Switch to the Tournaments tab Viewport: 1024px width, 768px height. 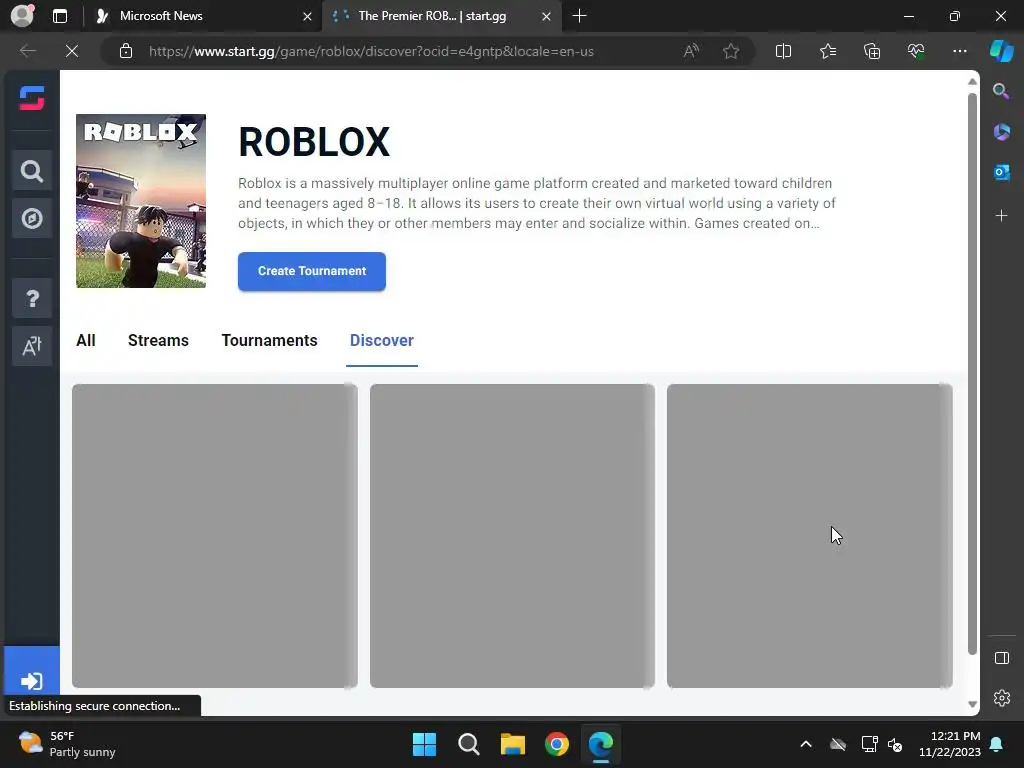[269, 340]
